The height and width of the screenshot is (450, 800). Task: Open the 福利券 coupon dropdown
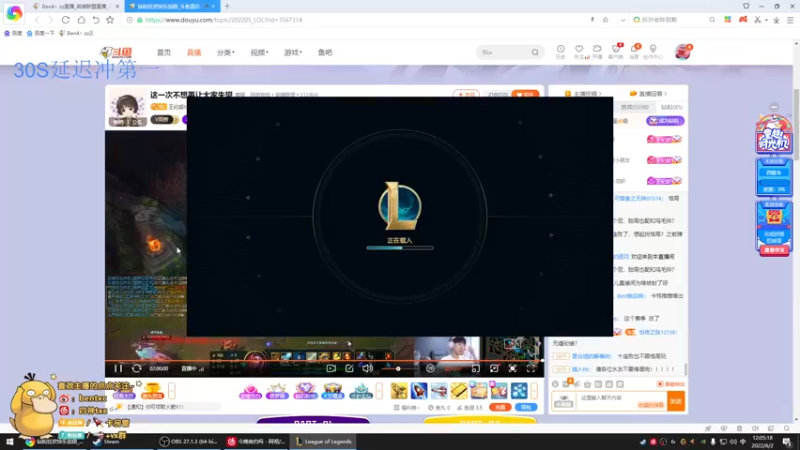407,408
